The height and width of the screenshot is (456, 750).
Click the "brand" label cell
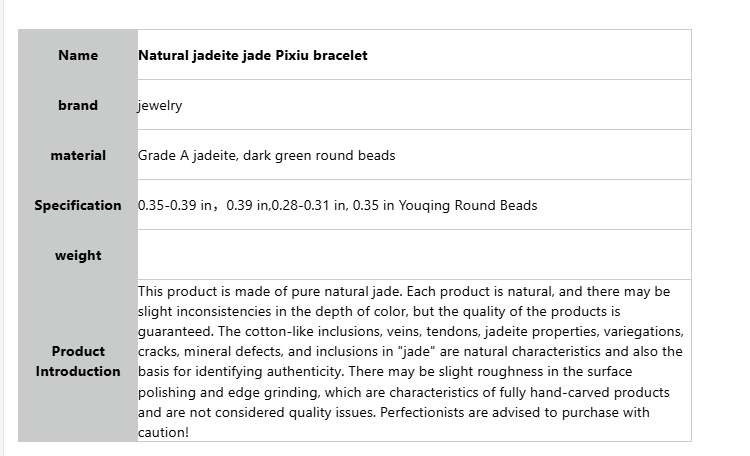[x=78, y=105]
